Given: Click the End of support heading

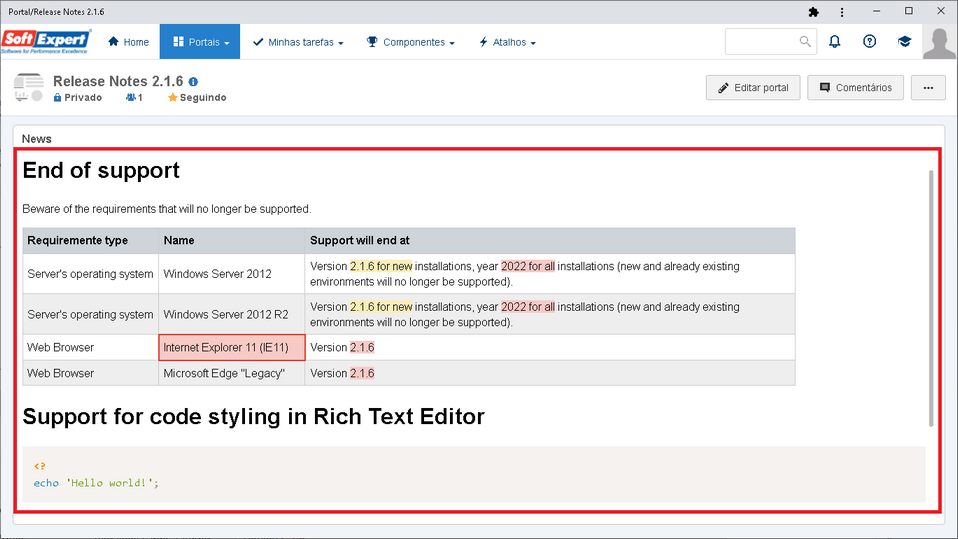Looking at the screenshot, I should (101, 170).
